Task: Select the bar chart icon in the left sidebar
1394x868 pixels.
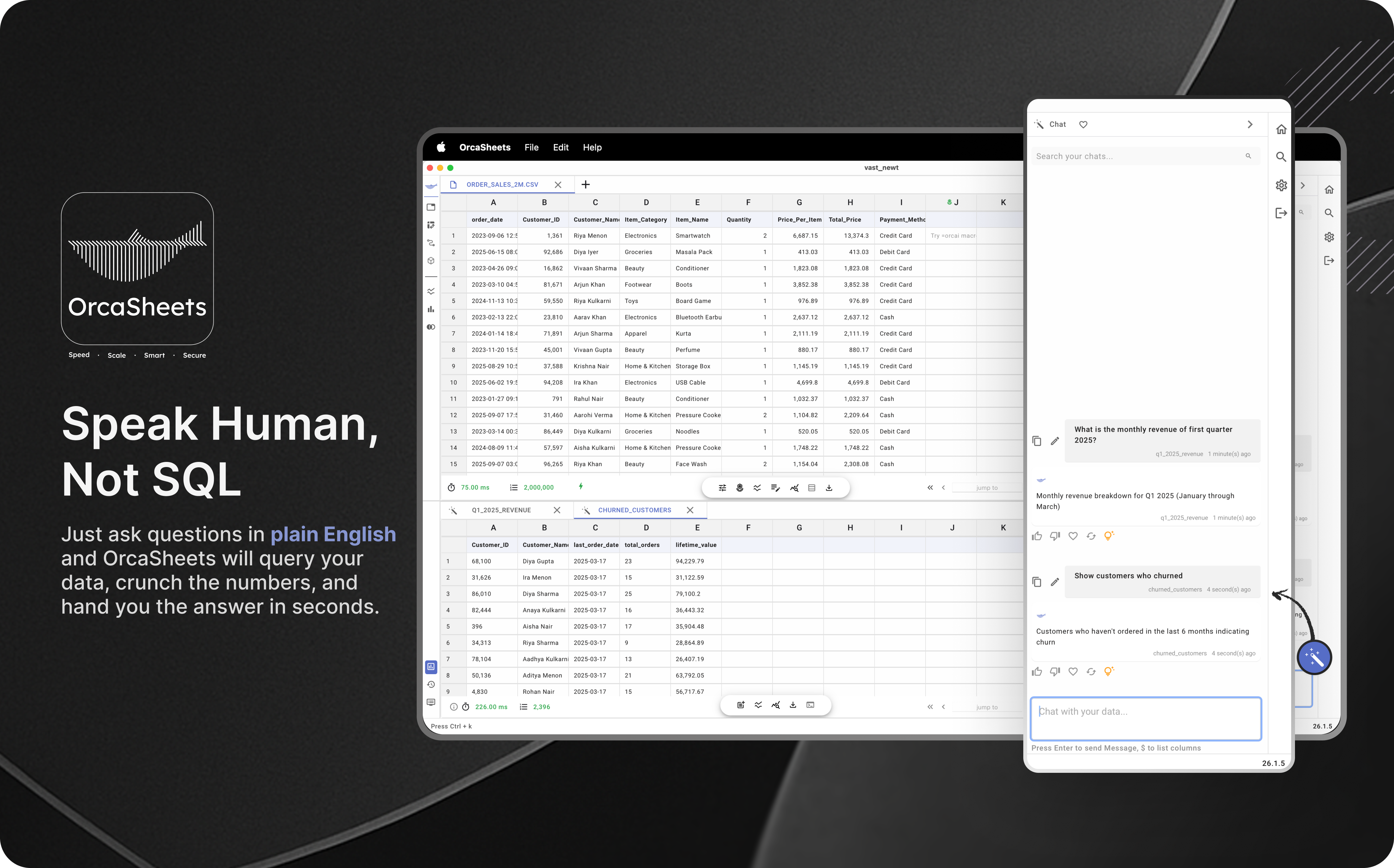Action: [431, 309]
